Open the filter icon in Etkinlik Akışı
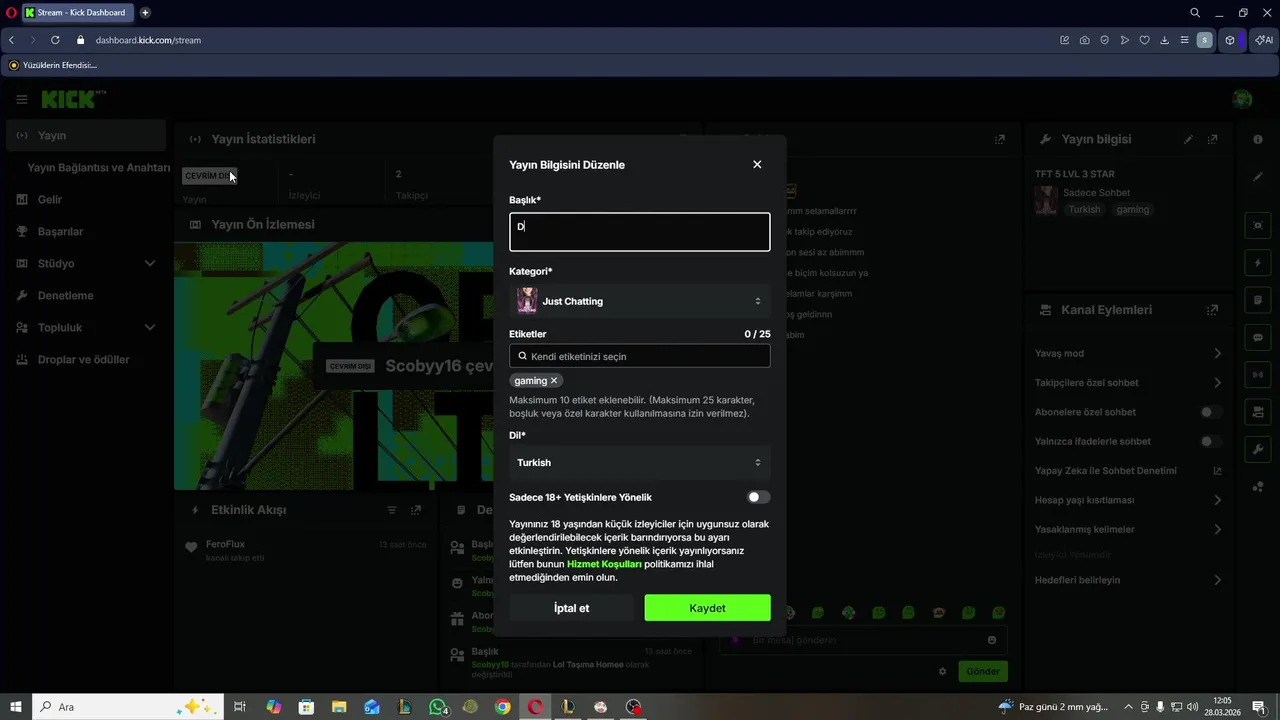 [392, 510]
